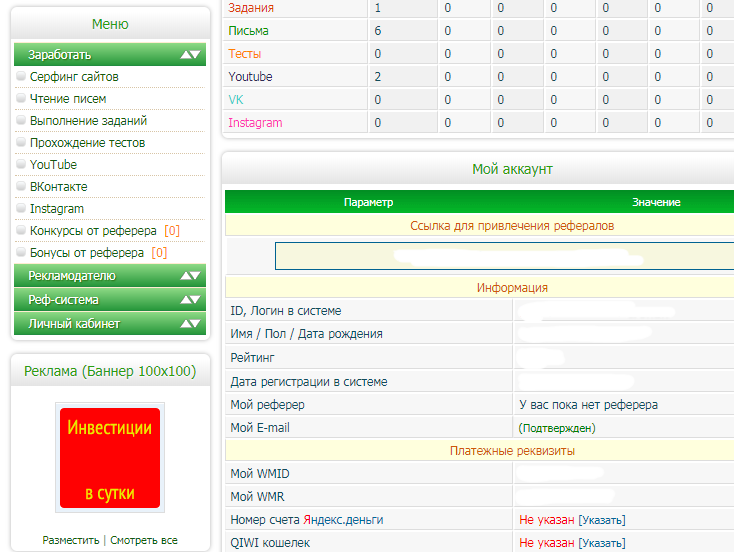Click the Меню panel title
735x552 pixels.
(110, 24)
